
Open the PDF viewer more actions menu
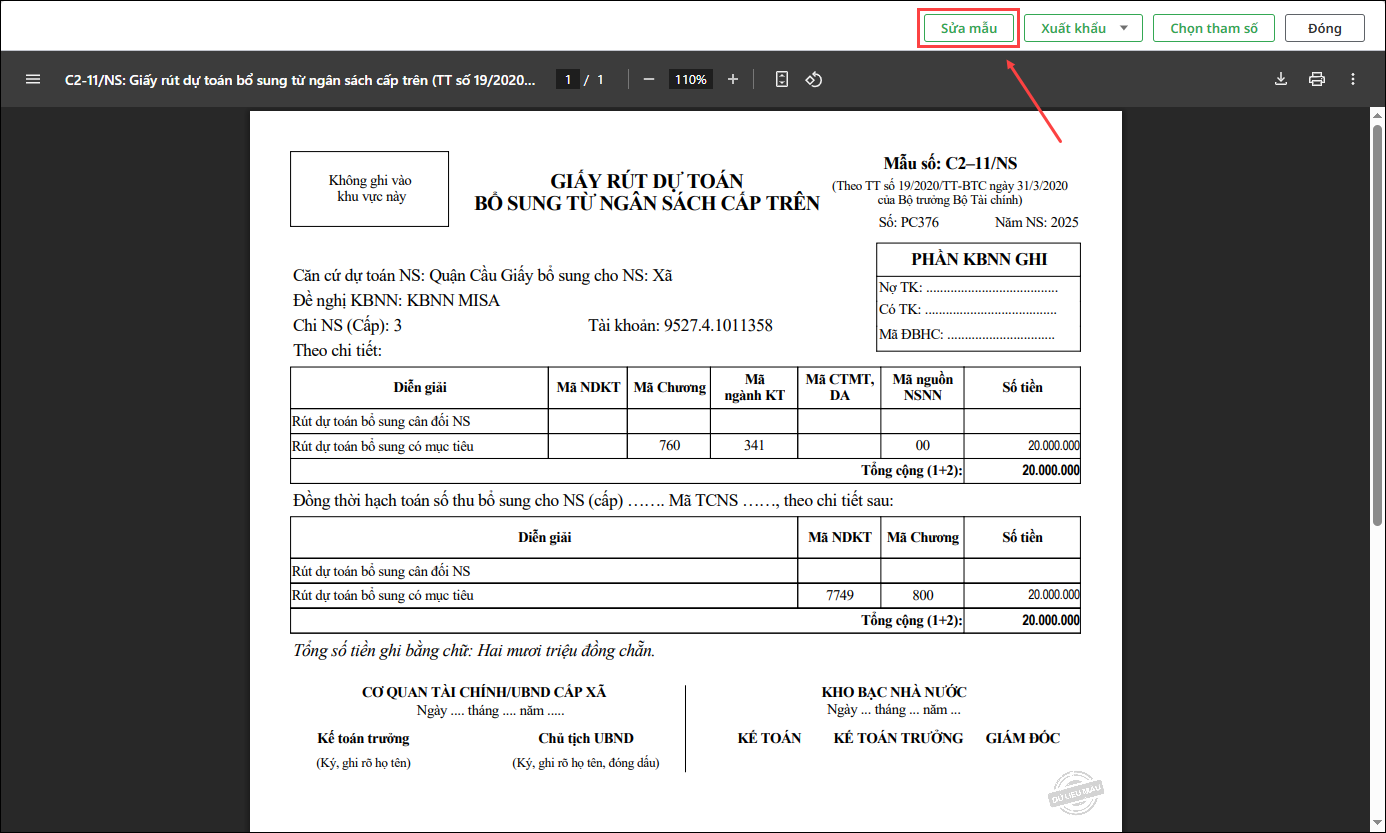(x=1353, y=79)
